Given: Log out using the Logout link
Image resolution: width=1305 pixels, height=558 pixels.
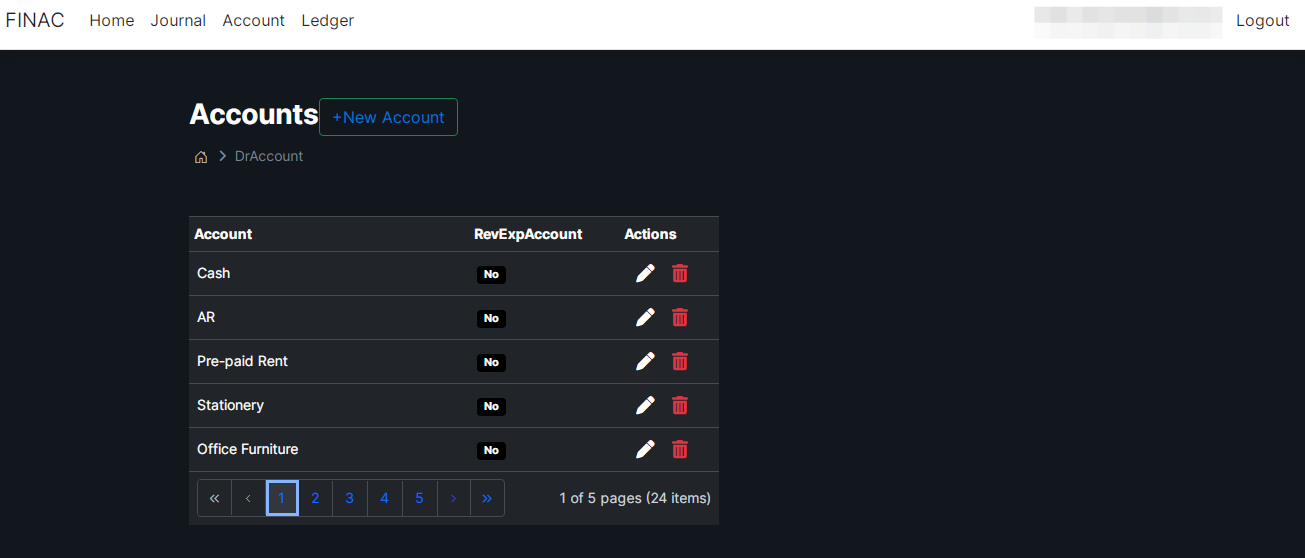Looking at the screenshot, I should point(1262,21).
